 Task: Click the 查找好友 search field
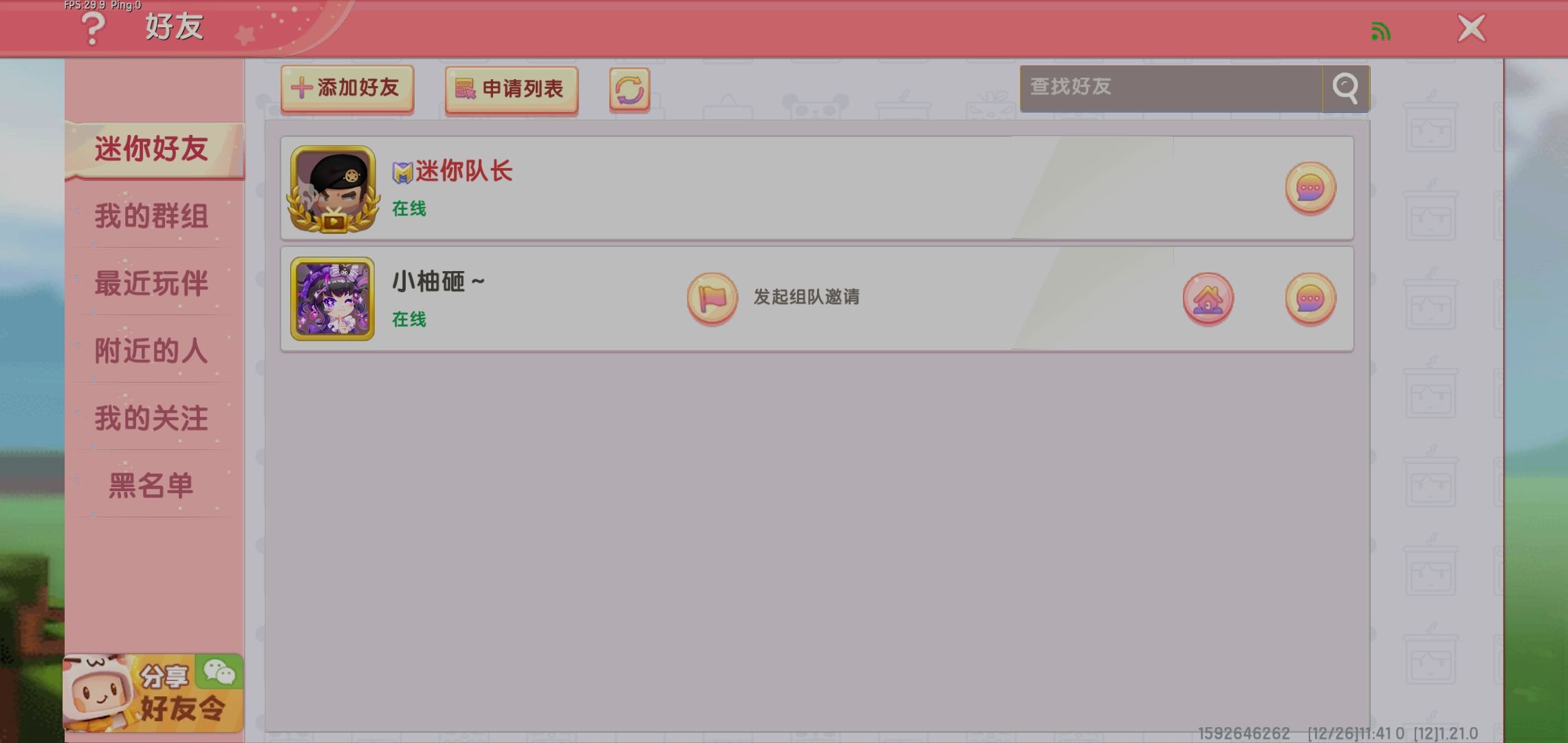pos(1171,88)
